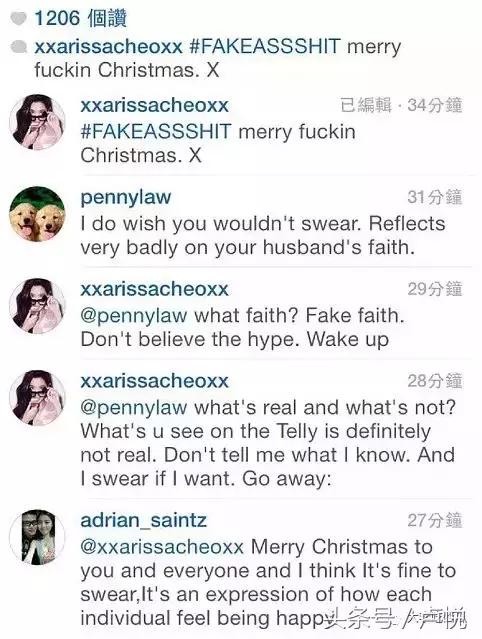Open adrian_saintz profile picture
This screenshot has height=639, width=482.
click(37, 537)
